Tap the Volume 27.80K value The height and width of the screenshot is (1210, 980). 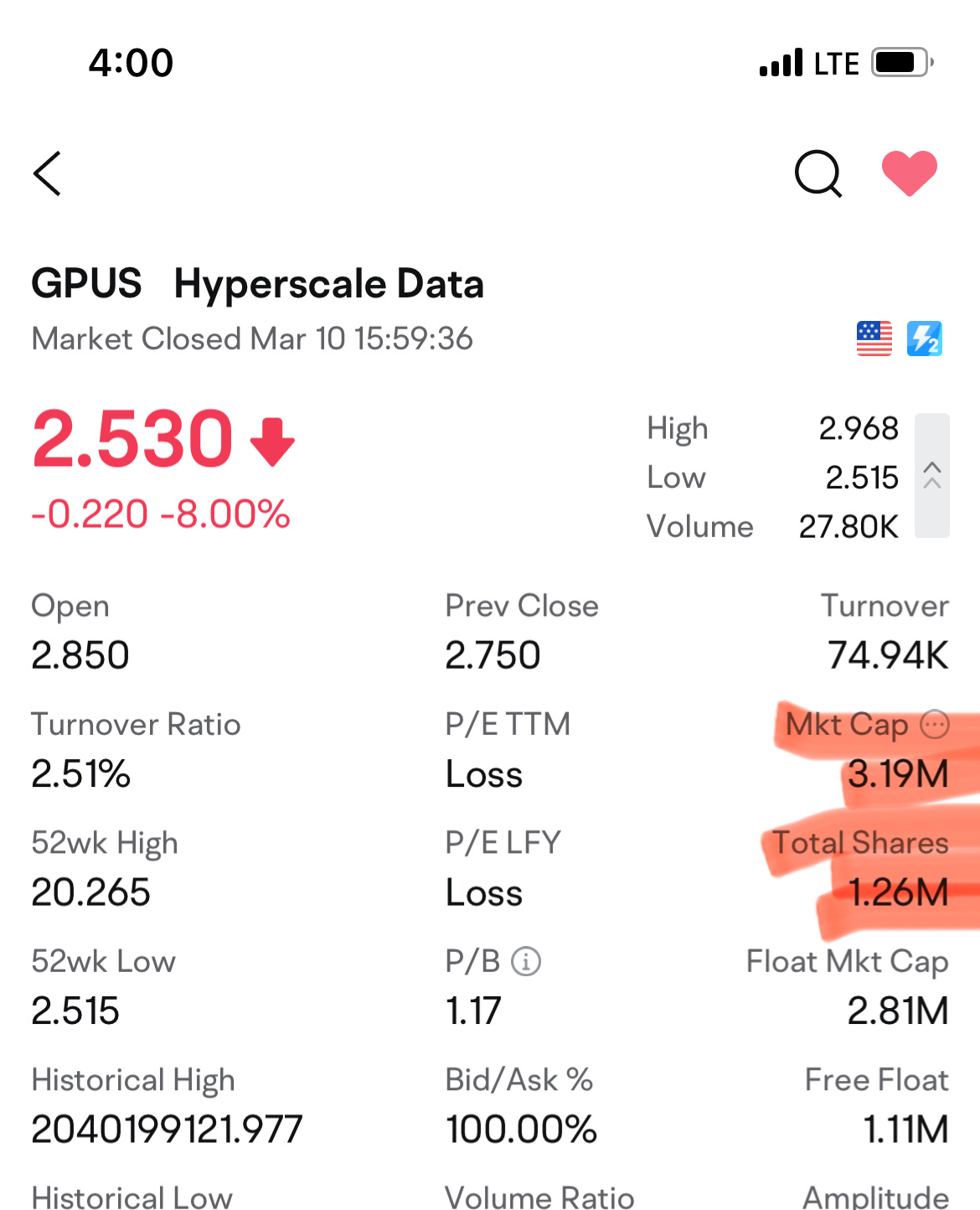pyautogui.click(x=848, y=526)
